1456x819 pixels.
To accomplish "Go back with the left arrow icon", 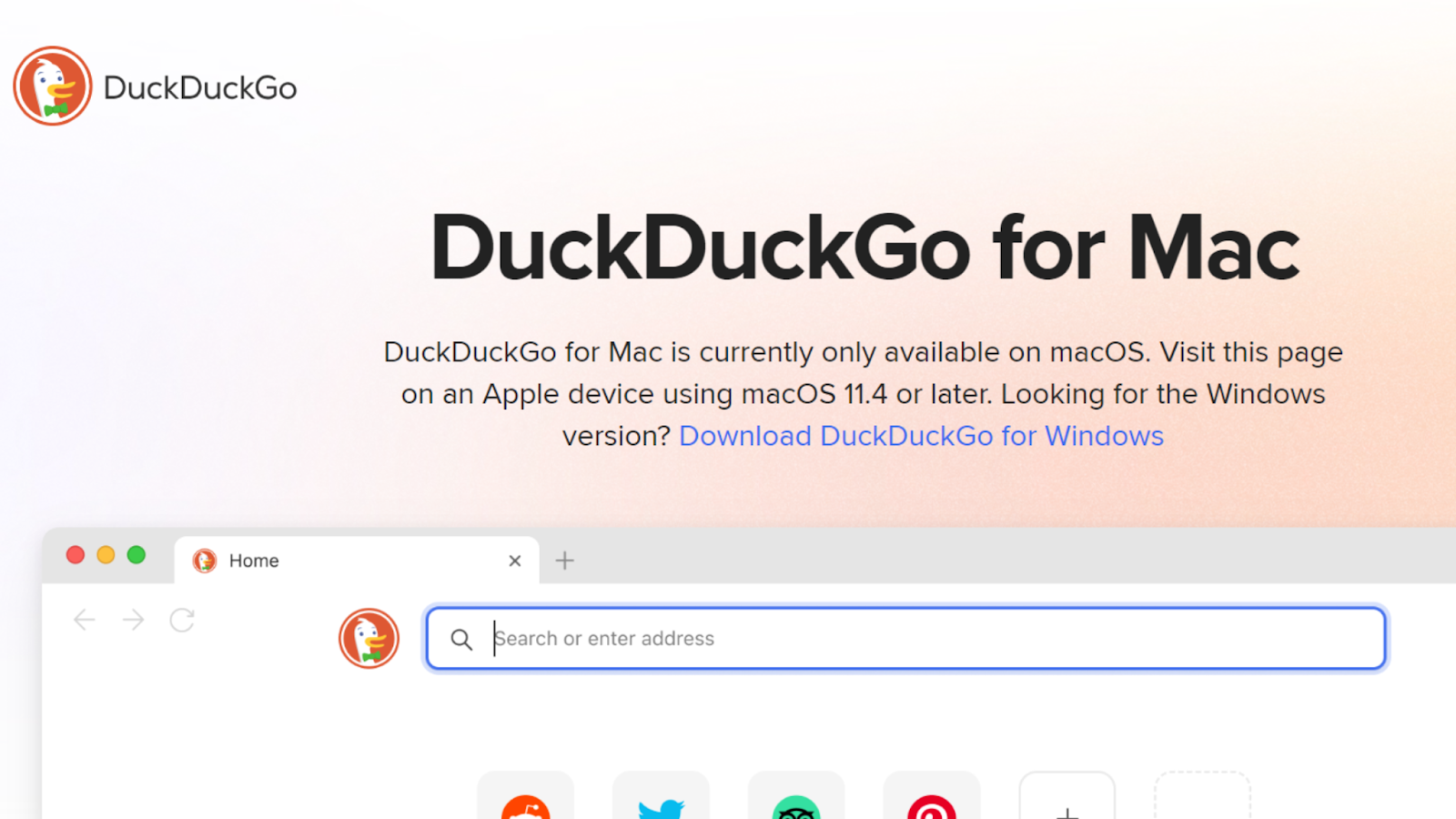I will (85, 621).
